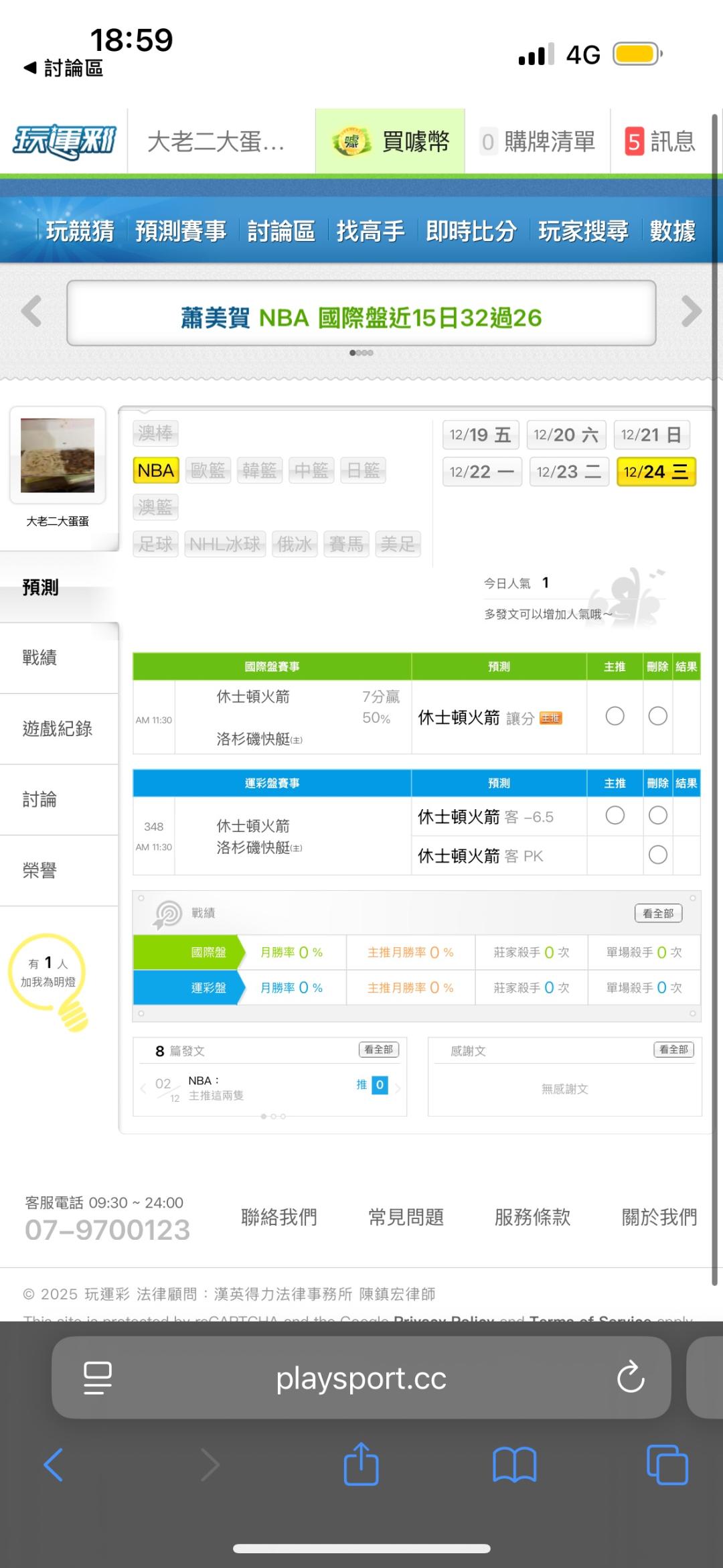The width and height of the screenshot is (723, 1568).
Task: Open 大老二大蛋蛋 profile avatar
Action: 58,455
